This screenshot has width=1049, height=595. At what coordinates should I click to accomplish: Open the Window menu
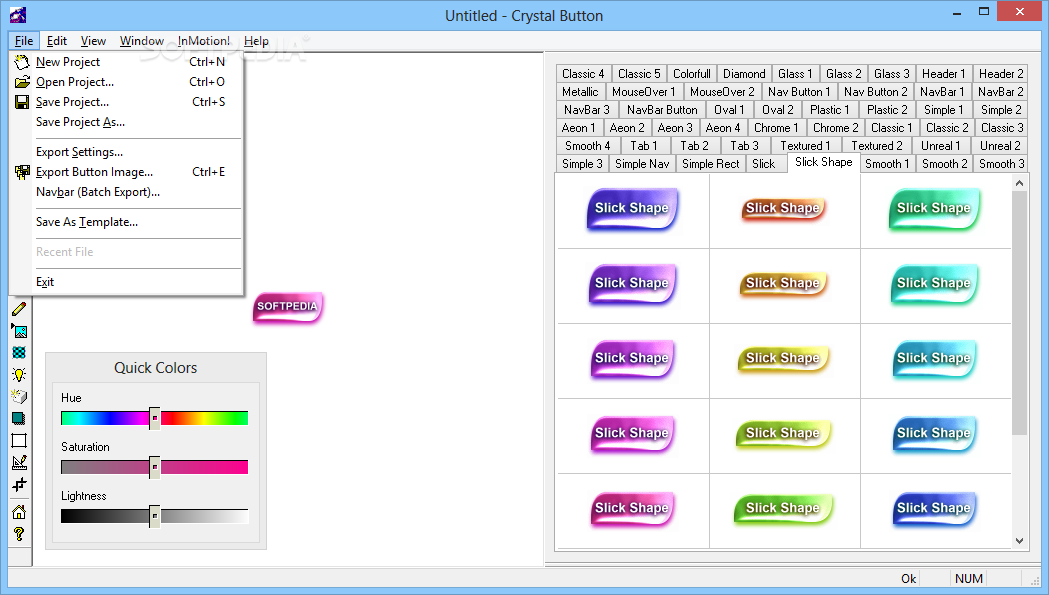[141, 41]
